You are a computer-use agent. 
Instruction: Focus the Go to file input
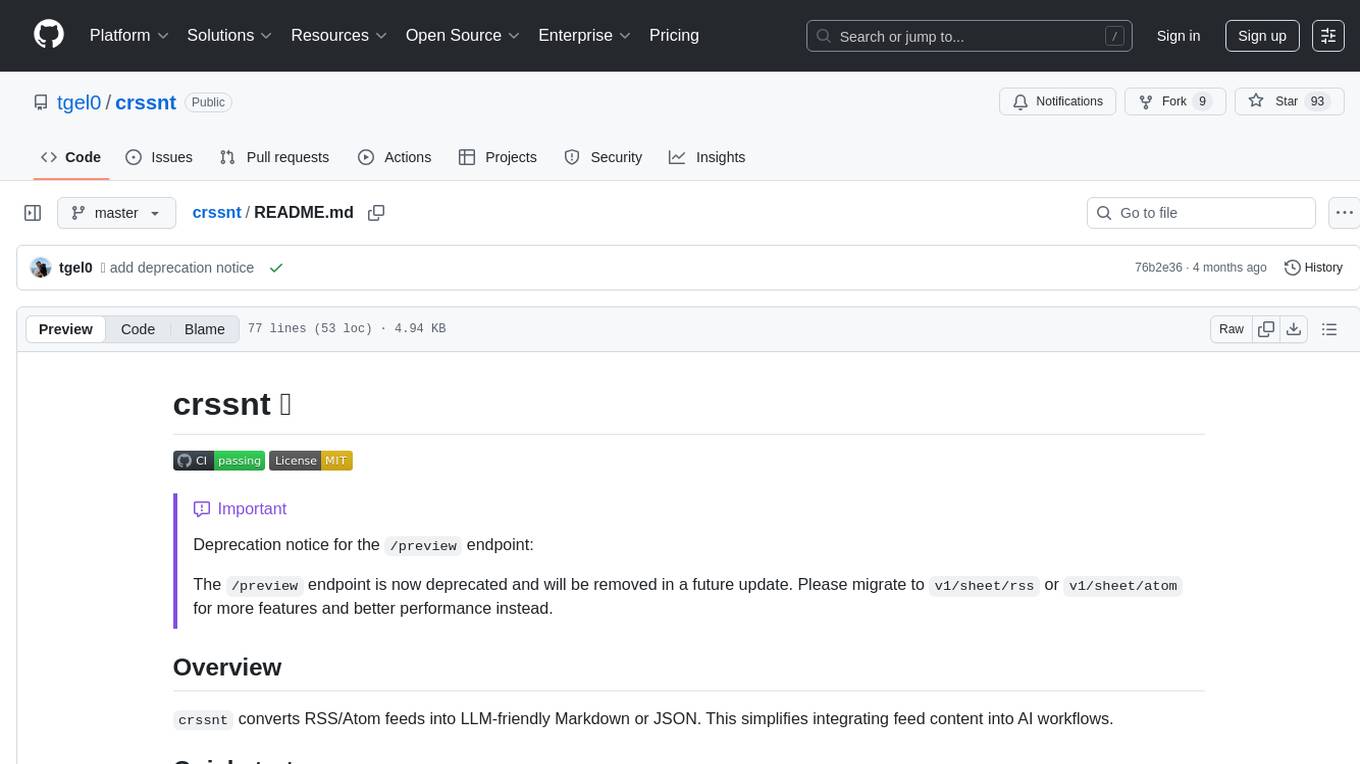[1201, 213]
